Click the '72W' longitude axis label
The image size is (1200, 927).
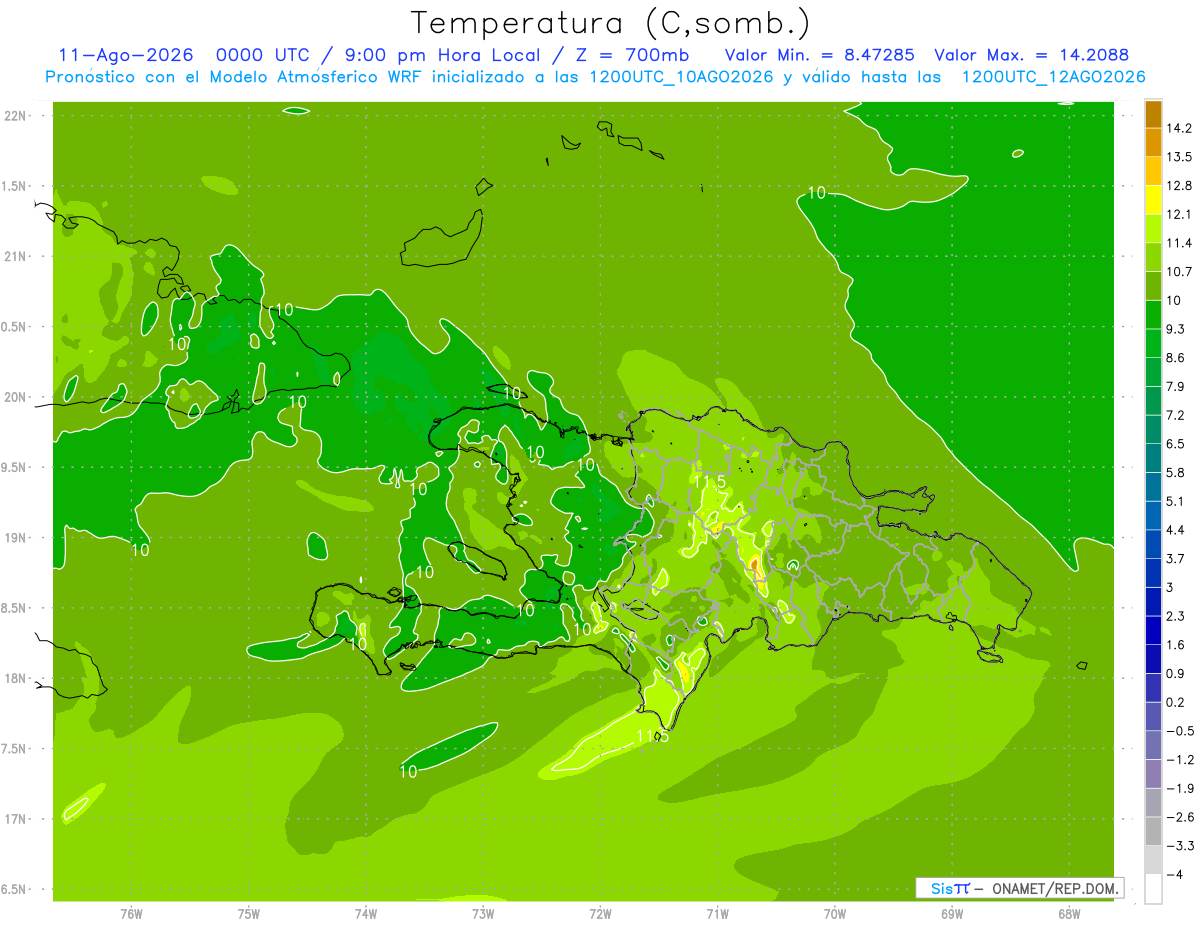click(600, 913)
